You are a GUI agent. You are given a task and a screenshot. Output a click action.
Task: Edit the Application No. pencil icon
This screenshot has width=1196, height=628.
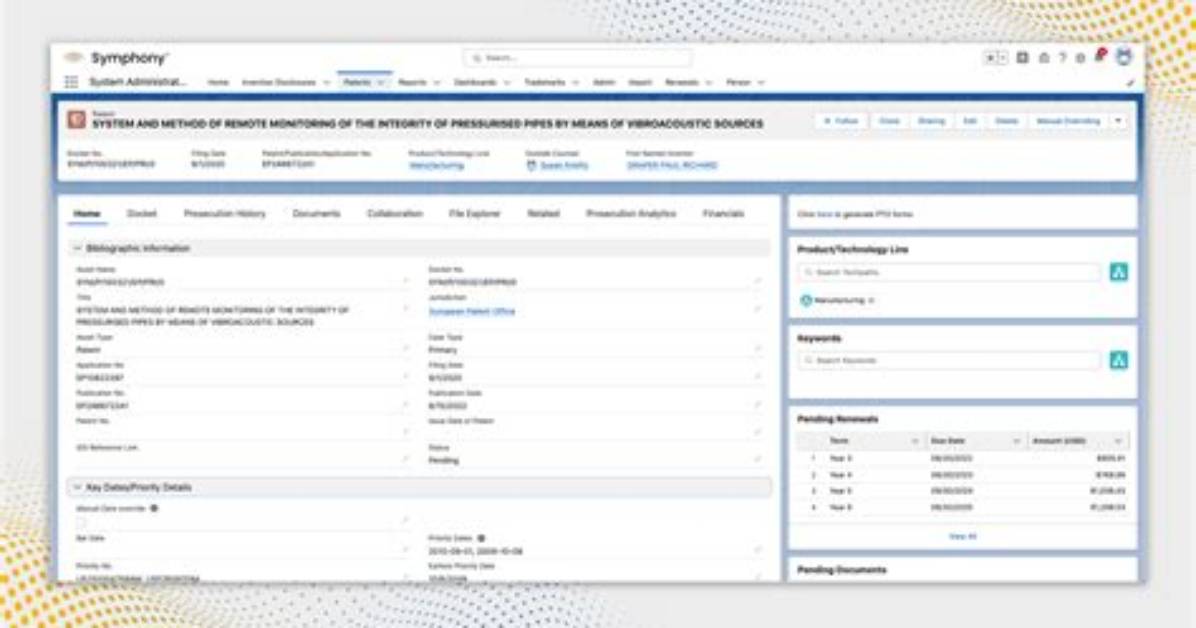click(x=405, y=376)
